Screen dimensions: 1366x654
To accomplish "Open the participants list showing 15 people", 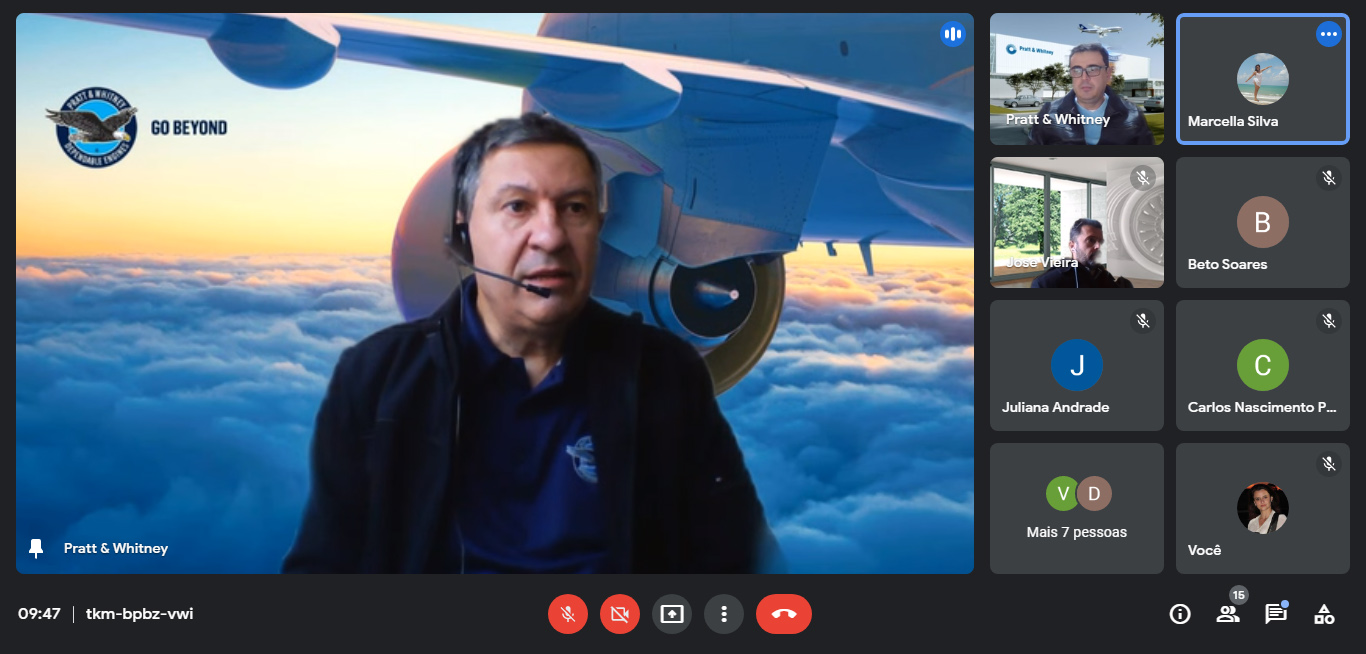I will click(x=1228, y=614).
